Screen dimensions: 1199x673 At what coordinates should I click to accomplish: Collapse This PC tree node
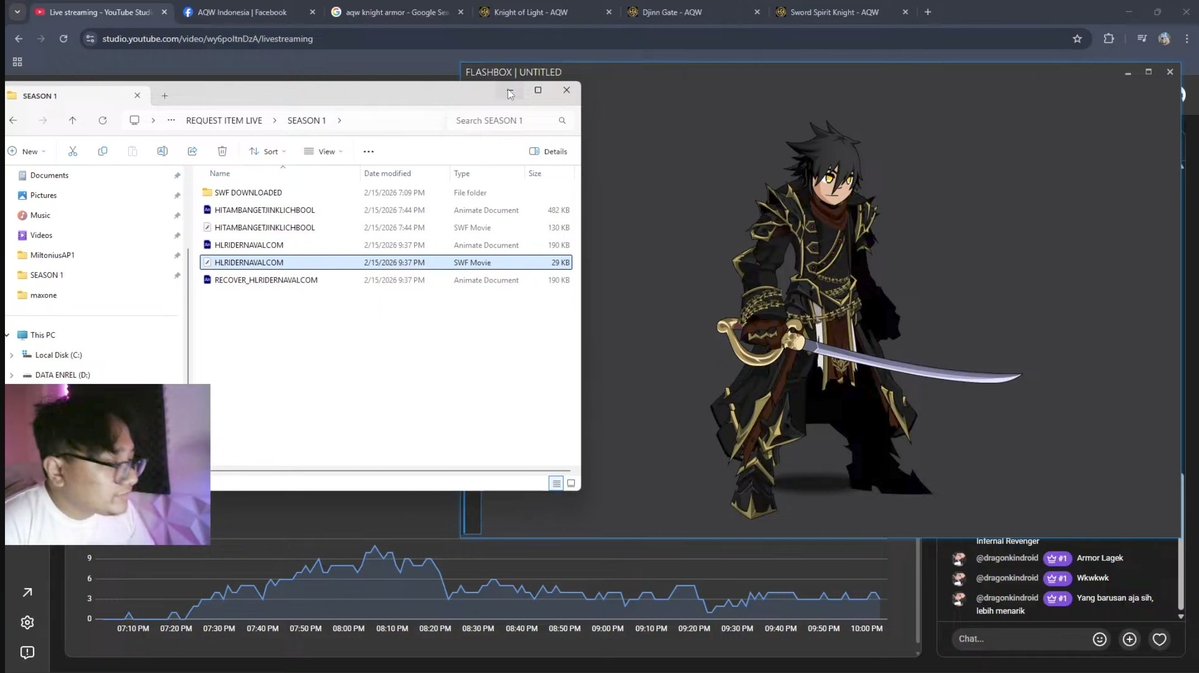[x=8, y=335]
